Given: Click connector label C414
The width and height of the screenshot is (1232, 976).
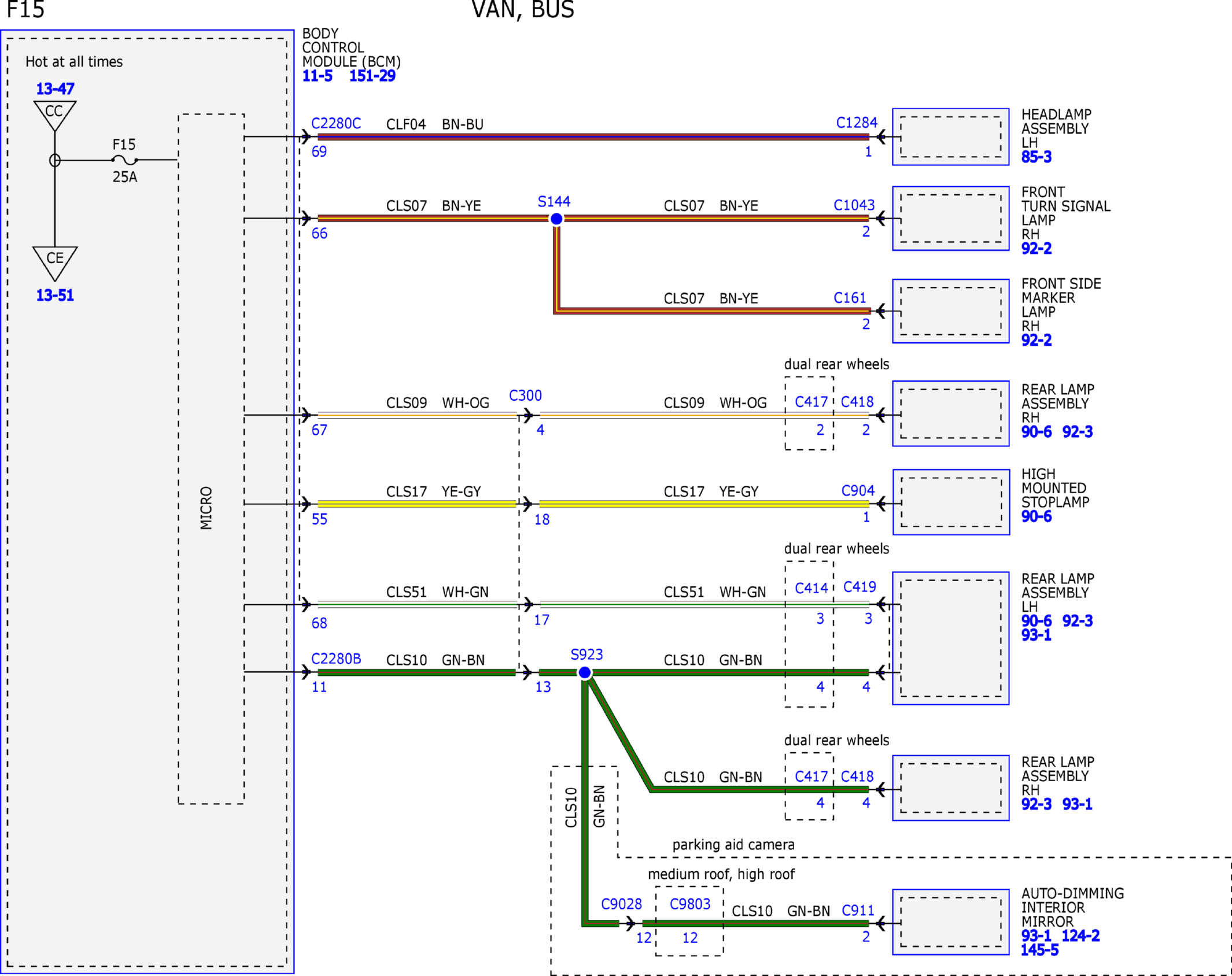Looking at the screenshot, I should (812, 588).
